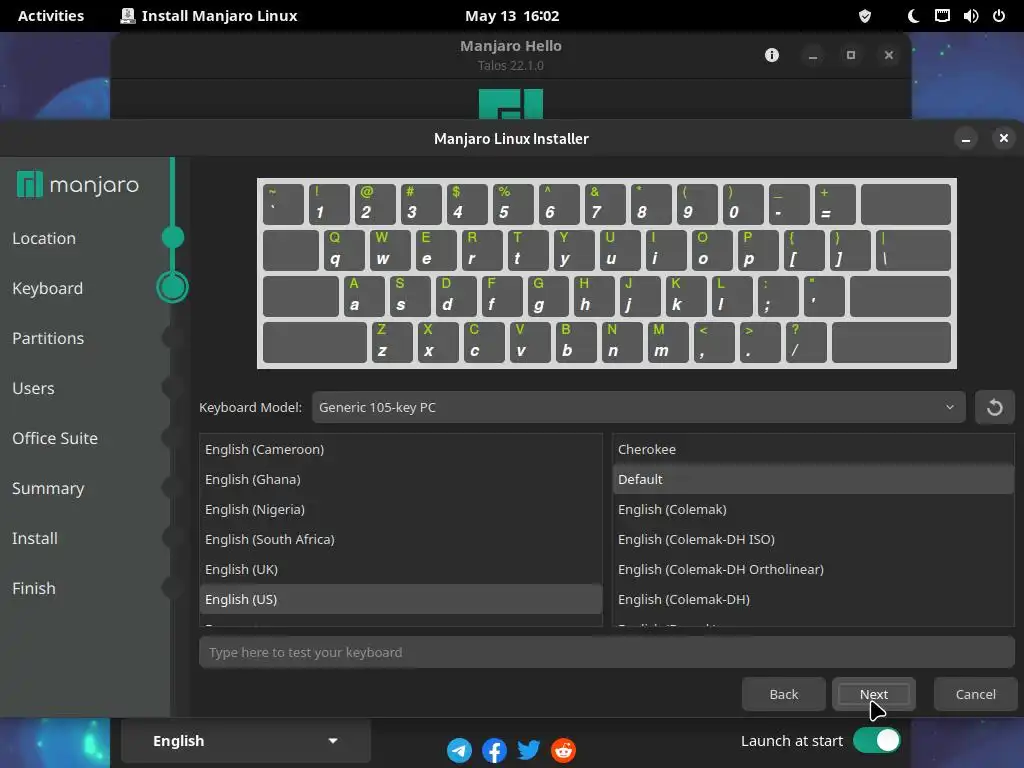
Task: Click the display icon in system tray
Action: click(942, 16)
